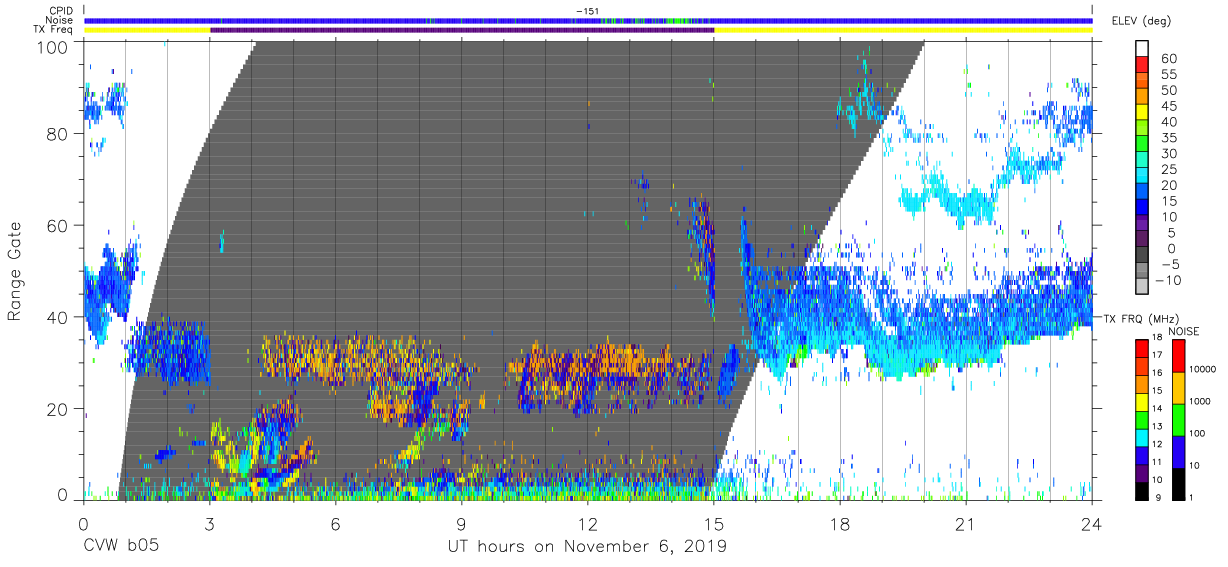Screen dimensions: 1228x567
Task: Click the 35 label on ELEV colorbar
Action: pyautogui.click(x=1169, y=138)
